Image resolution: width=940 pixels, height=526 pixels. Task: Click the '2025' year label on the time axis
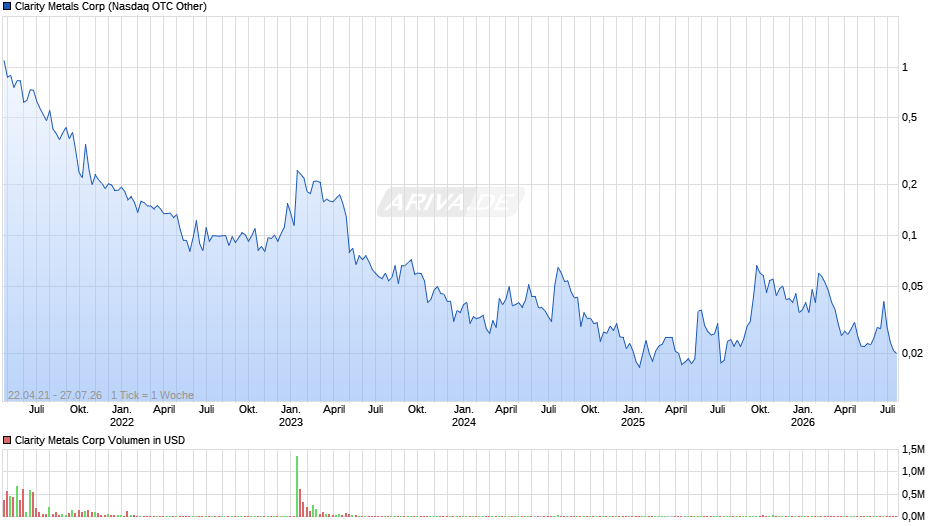[632, 422]
